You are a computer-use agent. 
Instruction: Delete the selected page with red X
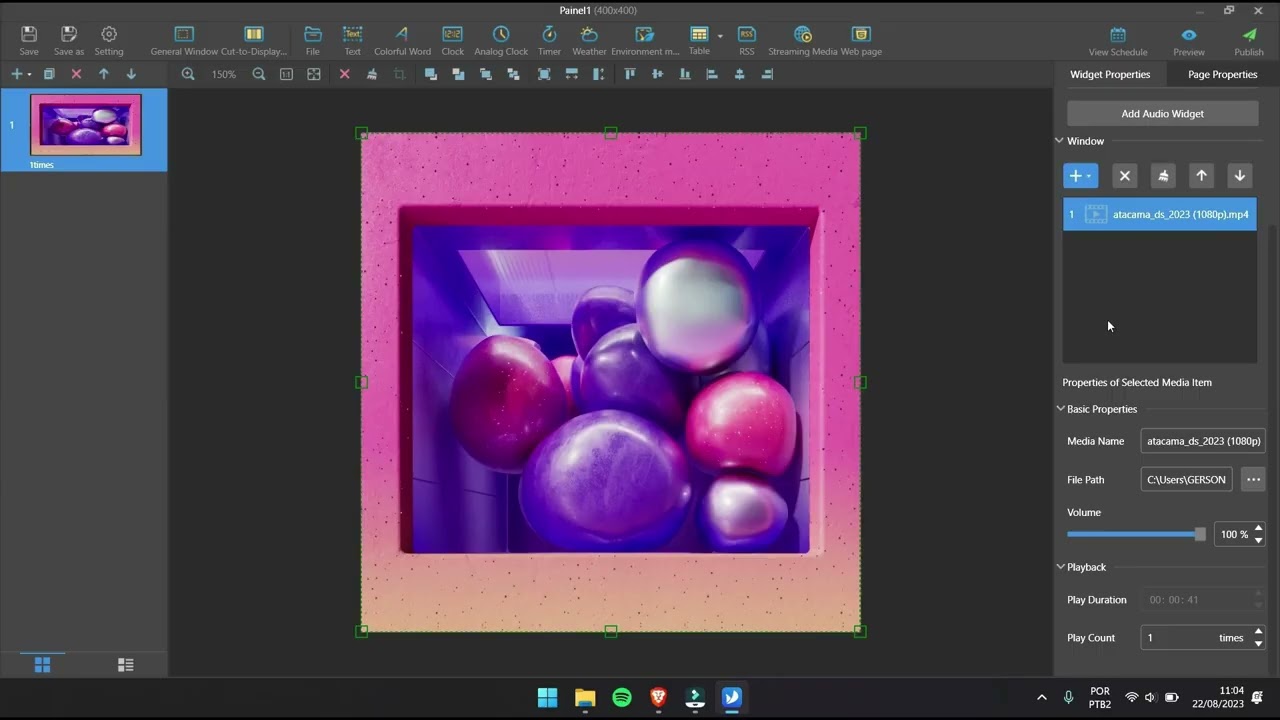pos(76,74)
